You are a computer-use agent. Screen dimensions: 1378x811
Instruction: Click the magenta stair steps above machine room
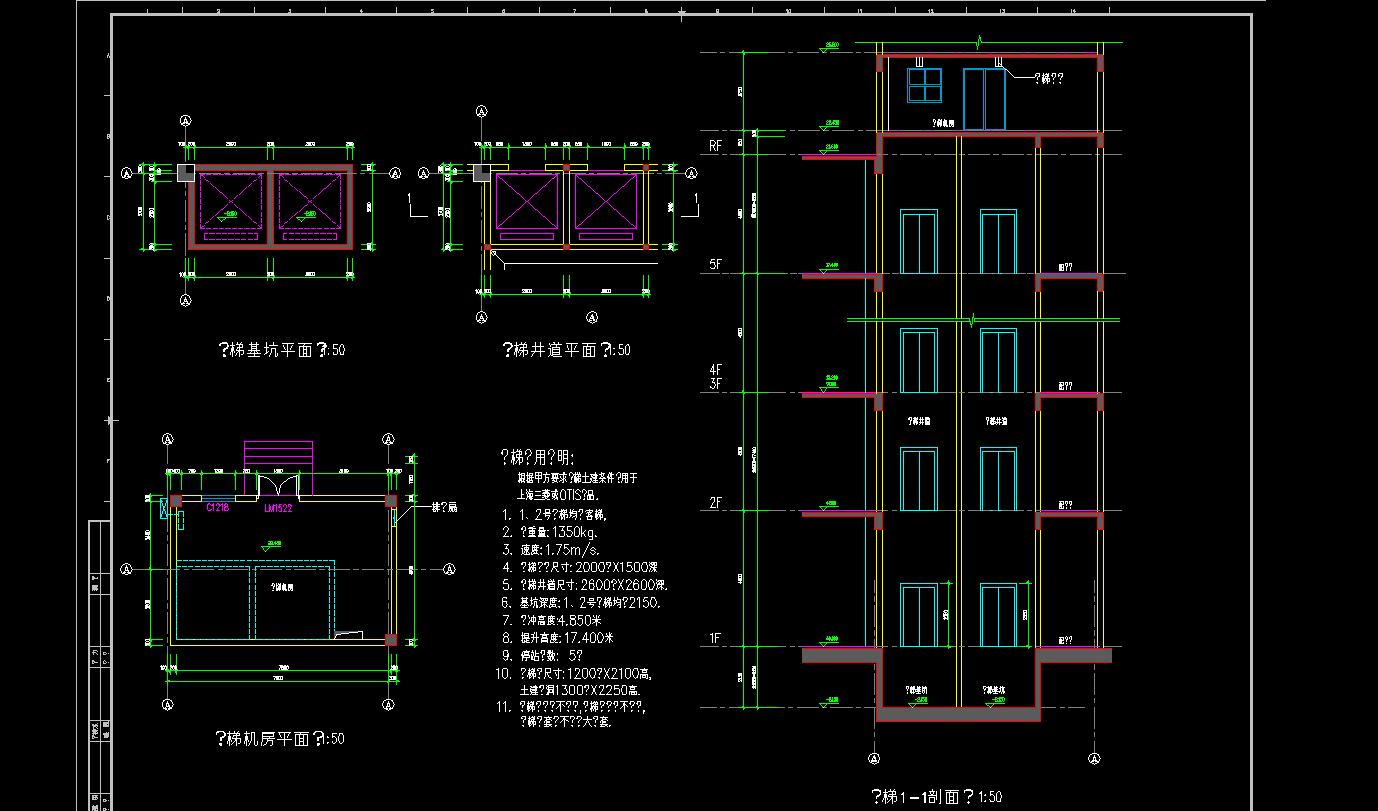click(278, 467)
